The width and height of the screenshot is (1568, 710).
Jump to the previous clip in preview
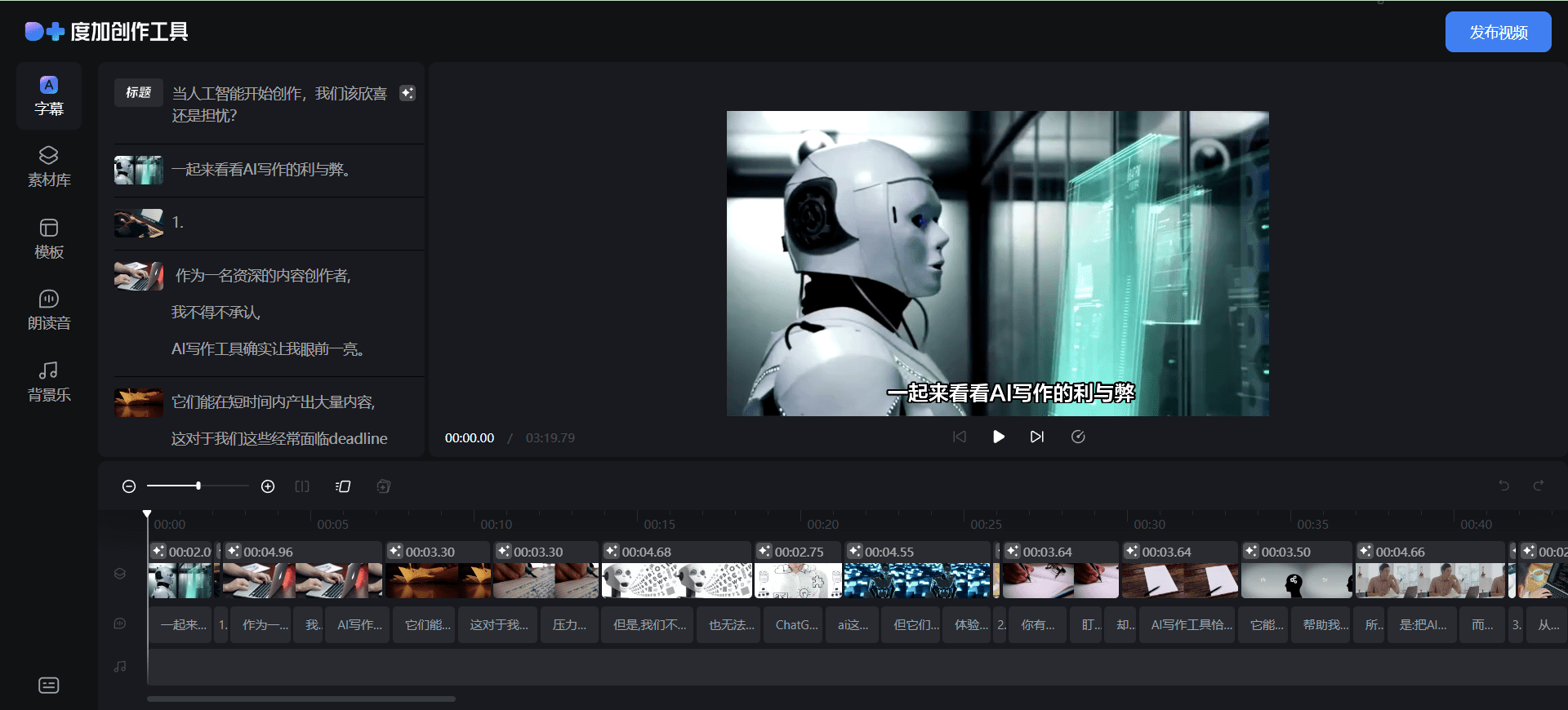click(x=960, y=437)
